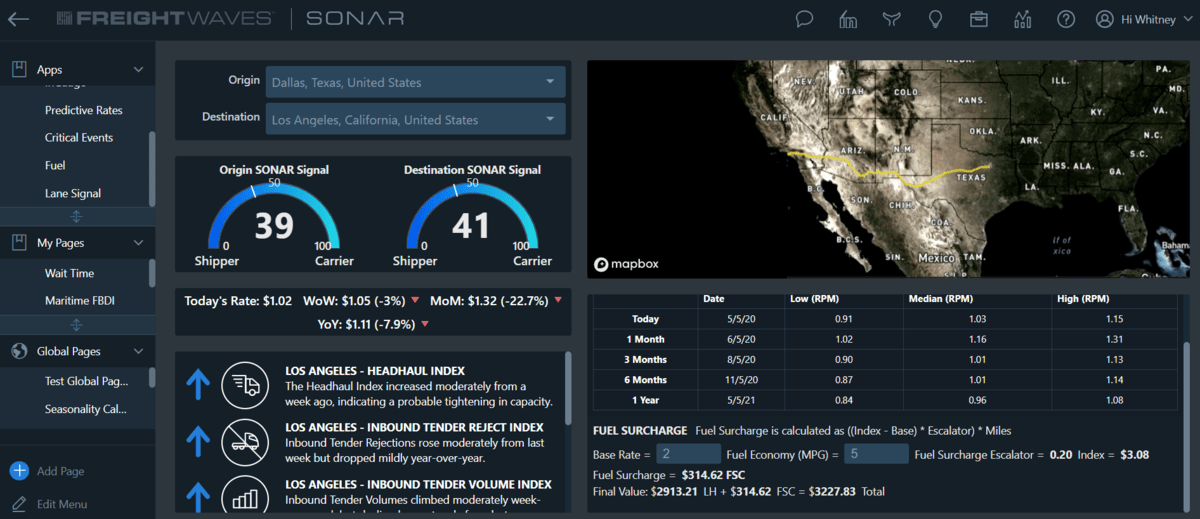Open Wait Time page

pyautogui.click(x=70, y=273)
